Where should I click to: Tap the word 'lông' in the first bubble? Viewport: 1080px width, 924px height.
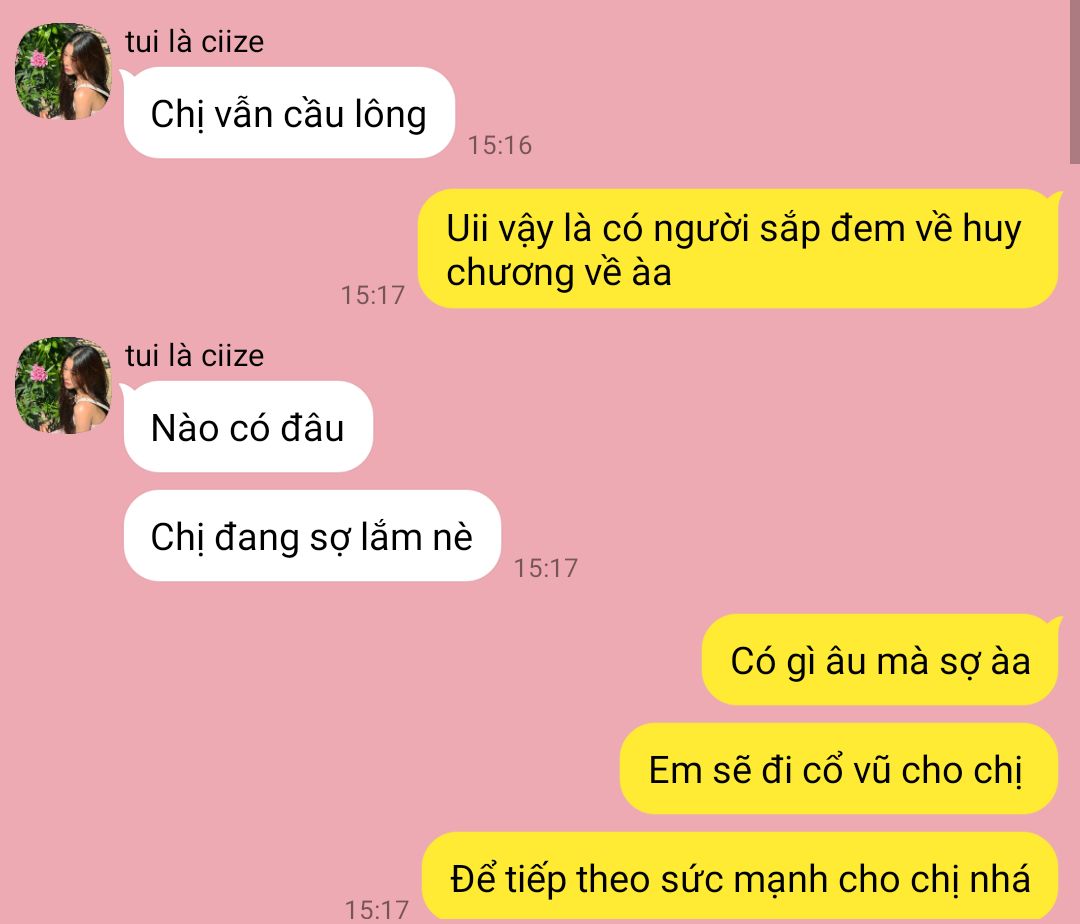[x=391, y=115]
